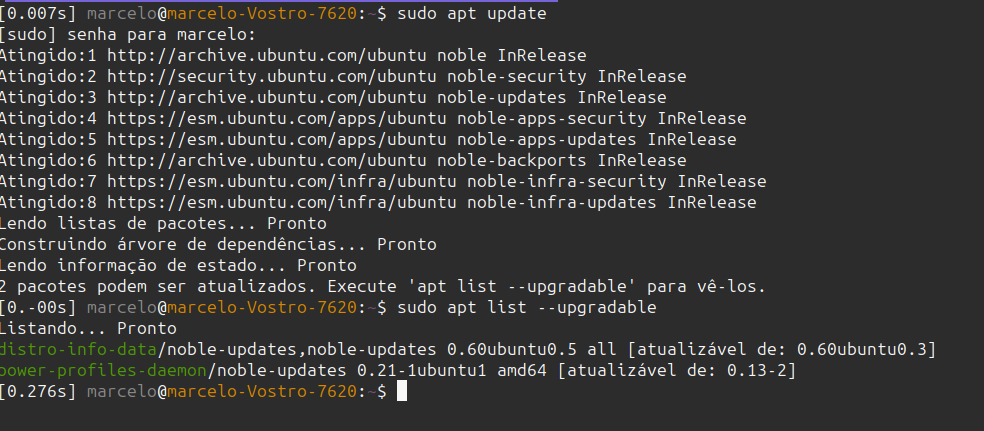The width and height of the screenshot is (984, 431).
Task: Click the esm infra URL on the Atingido:7 line
Action: pos(280,182)
